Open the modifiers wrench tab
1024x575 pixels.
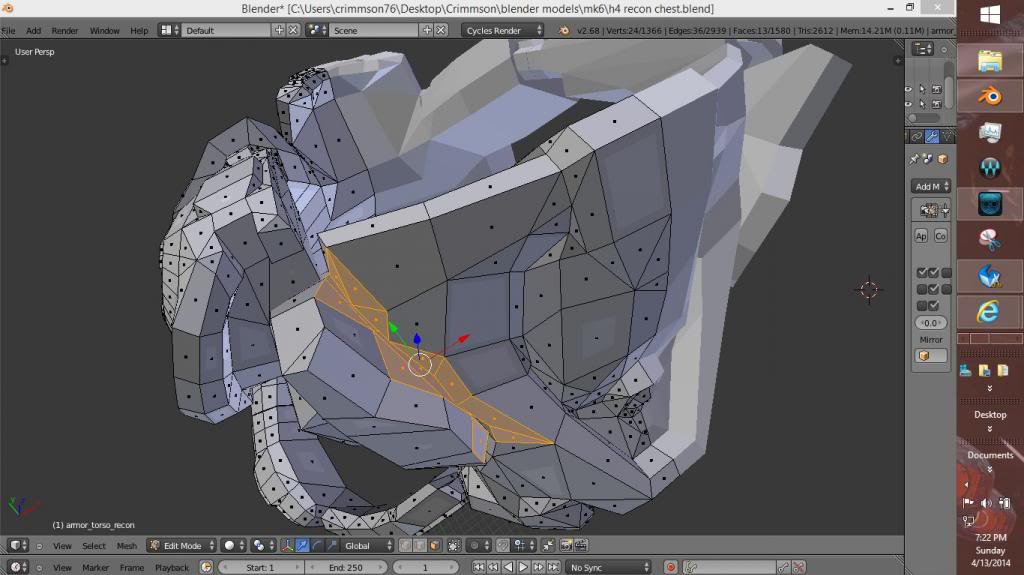click(931, 136)
